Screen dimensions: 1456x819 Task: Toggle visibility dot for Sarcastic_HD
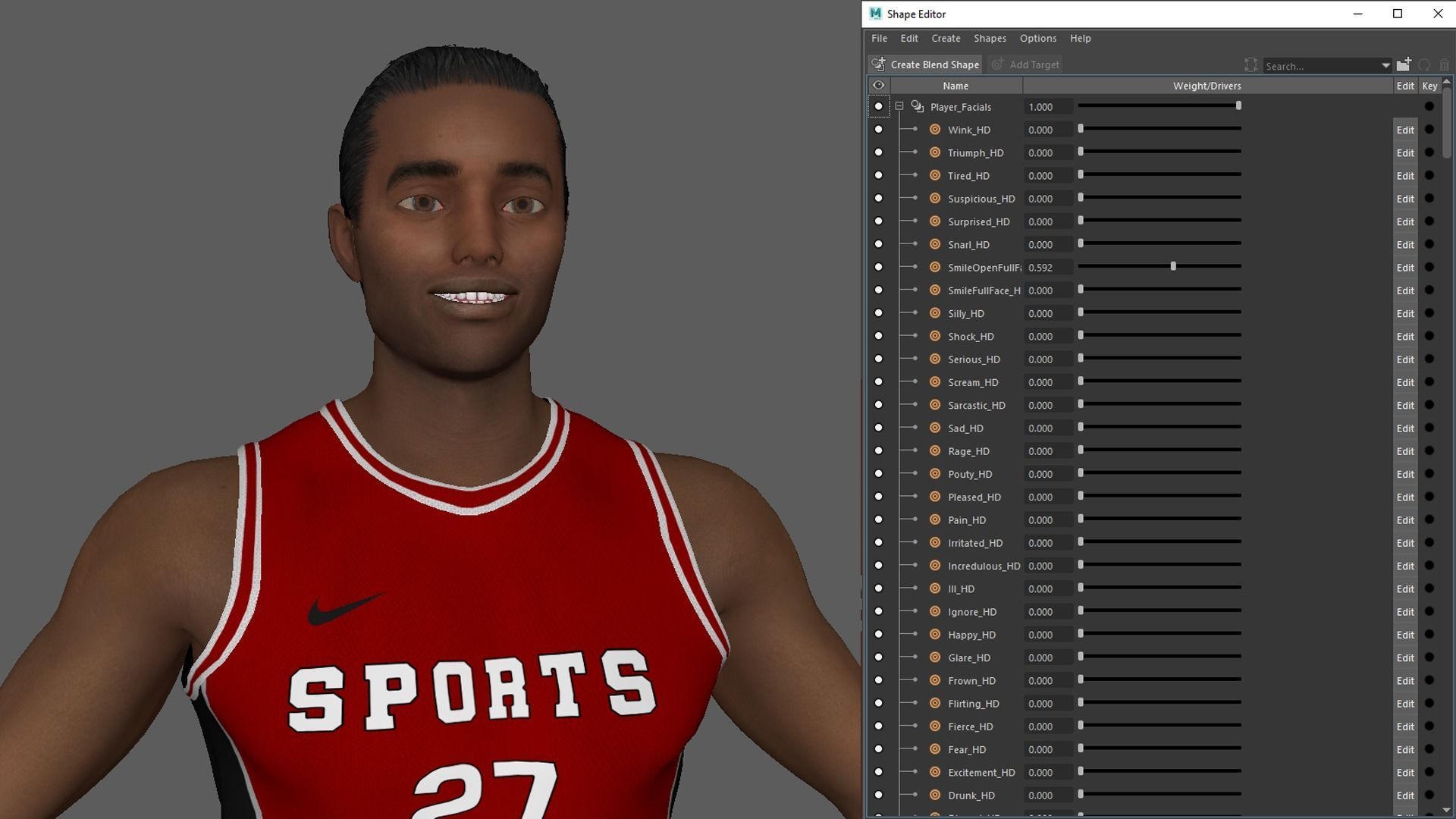tap(878, 405)
